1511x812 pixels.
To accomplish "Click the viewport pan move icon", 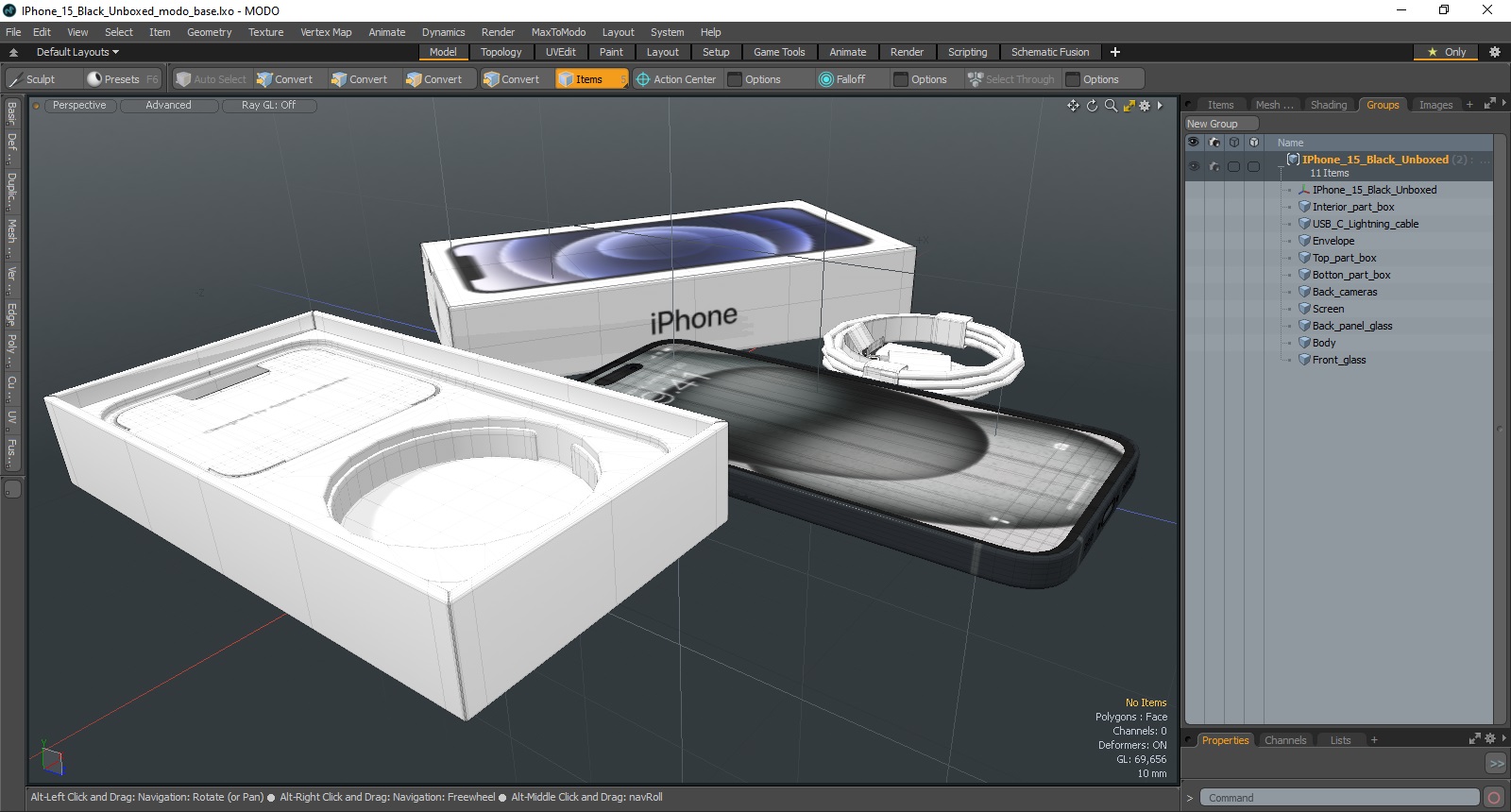I will [1073, 106].
